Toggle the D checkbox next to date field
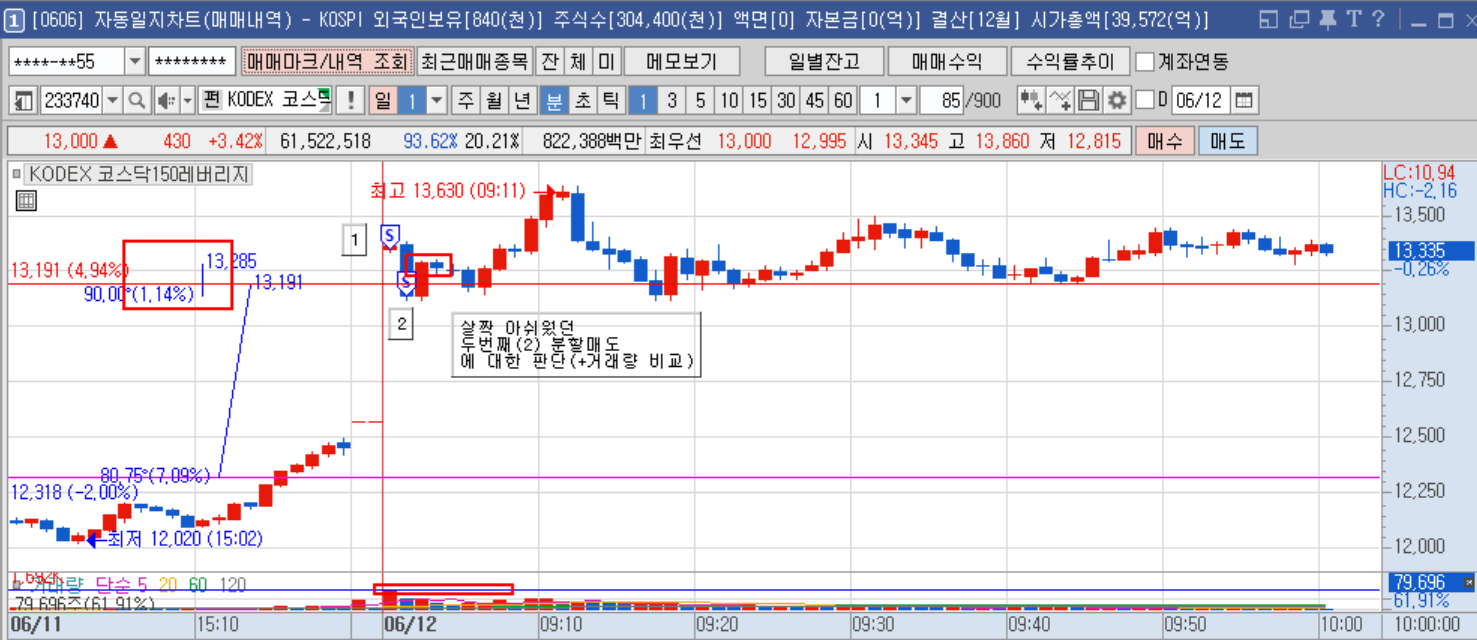The height and width of the screenshot is (640, 1477). click(1145, 100)
